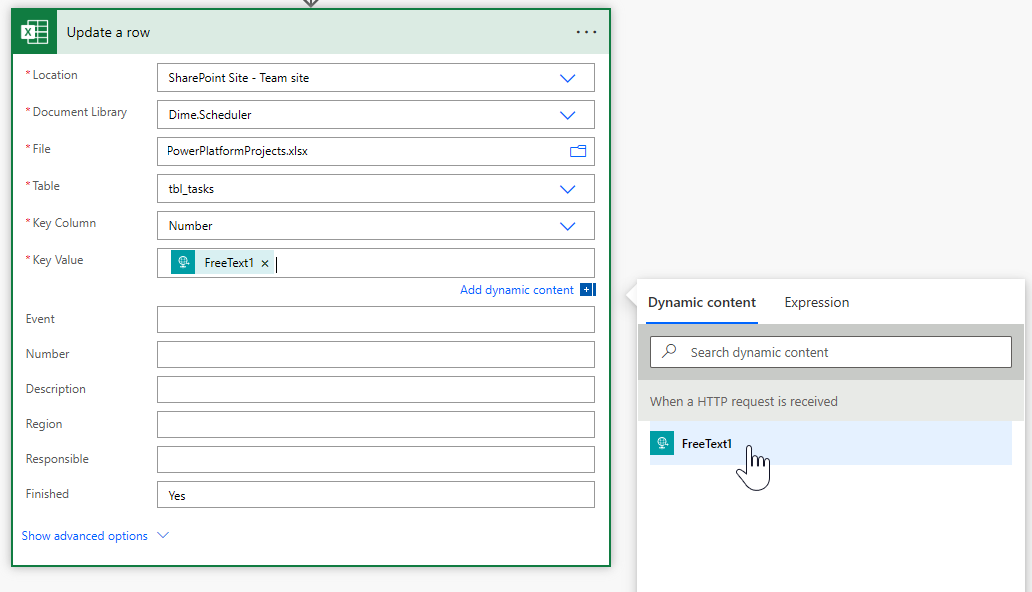Expand the Table dropdown showing tbl_tasks
The height and width of the screenshot is (592, 1032).
tap(567, 189)
